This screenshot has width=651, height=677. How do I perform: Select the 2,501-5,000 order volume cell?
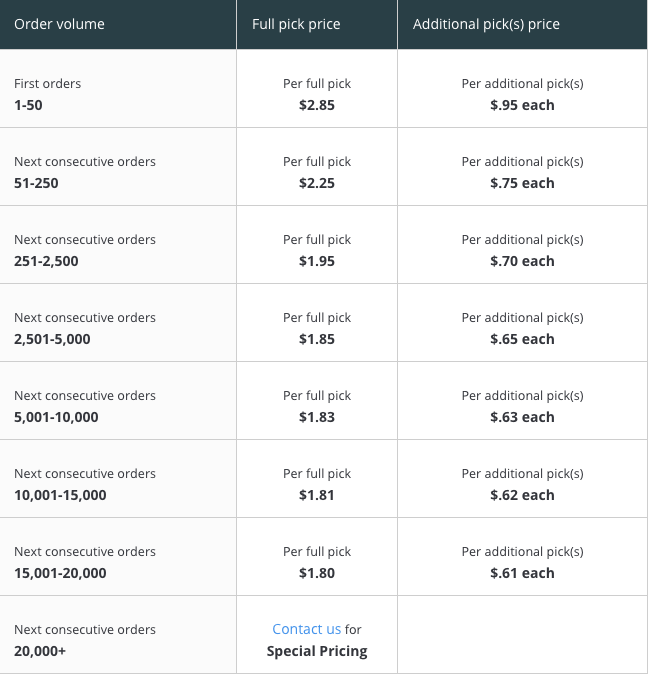[118, 323]
